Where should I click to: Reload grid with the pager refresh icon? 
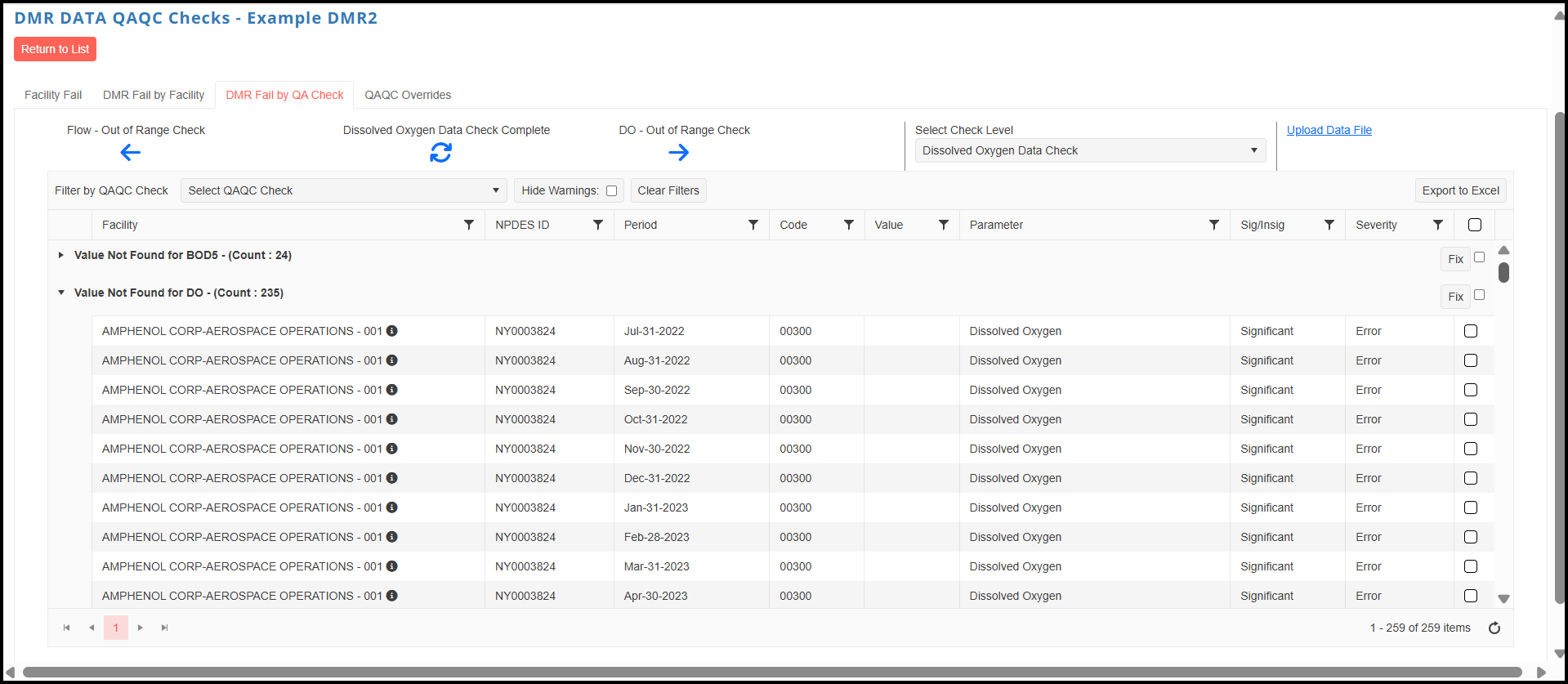[x=1494, y=628]
